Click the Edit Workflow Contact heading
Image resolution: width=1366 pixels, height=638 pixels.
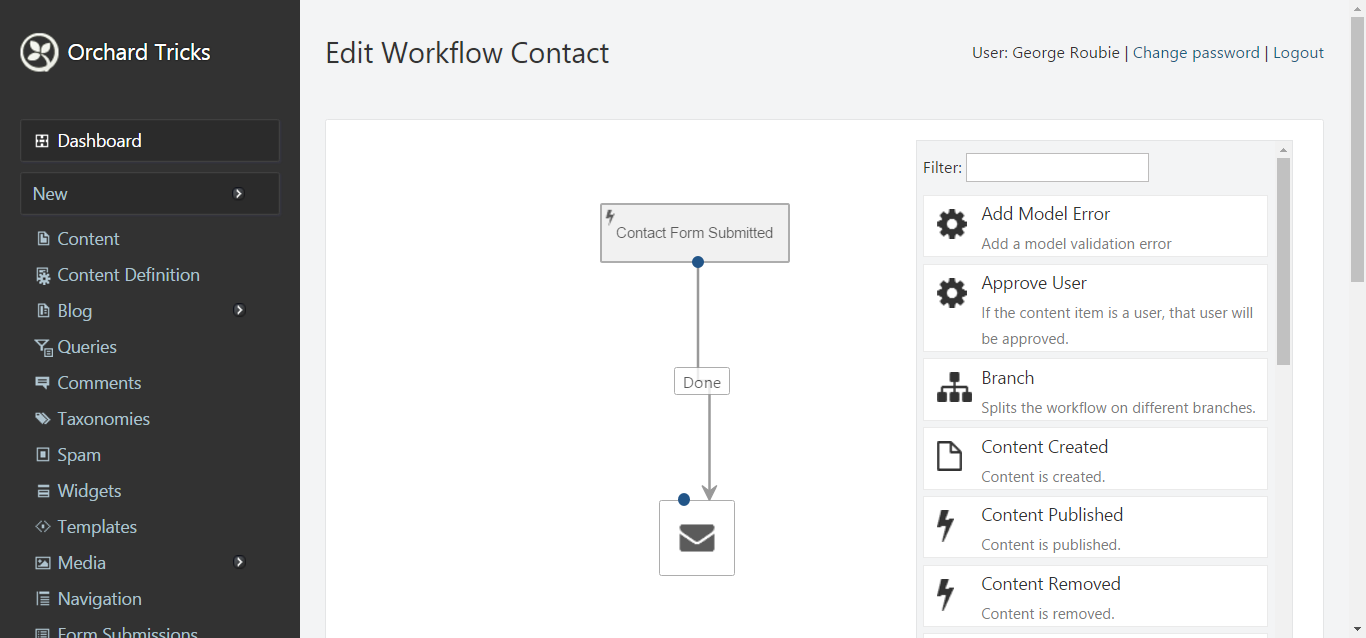point(467,53)
